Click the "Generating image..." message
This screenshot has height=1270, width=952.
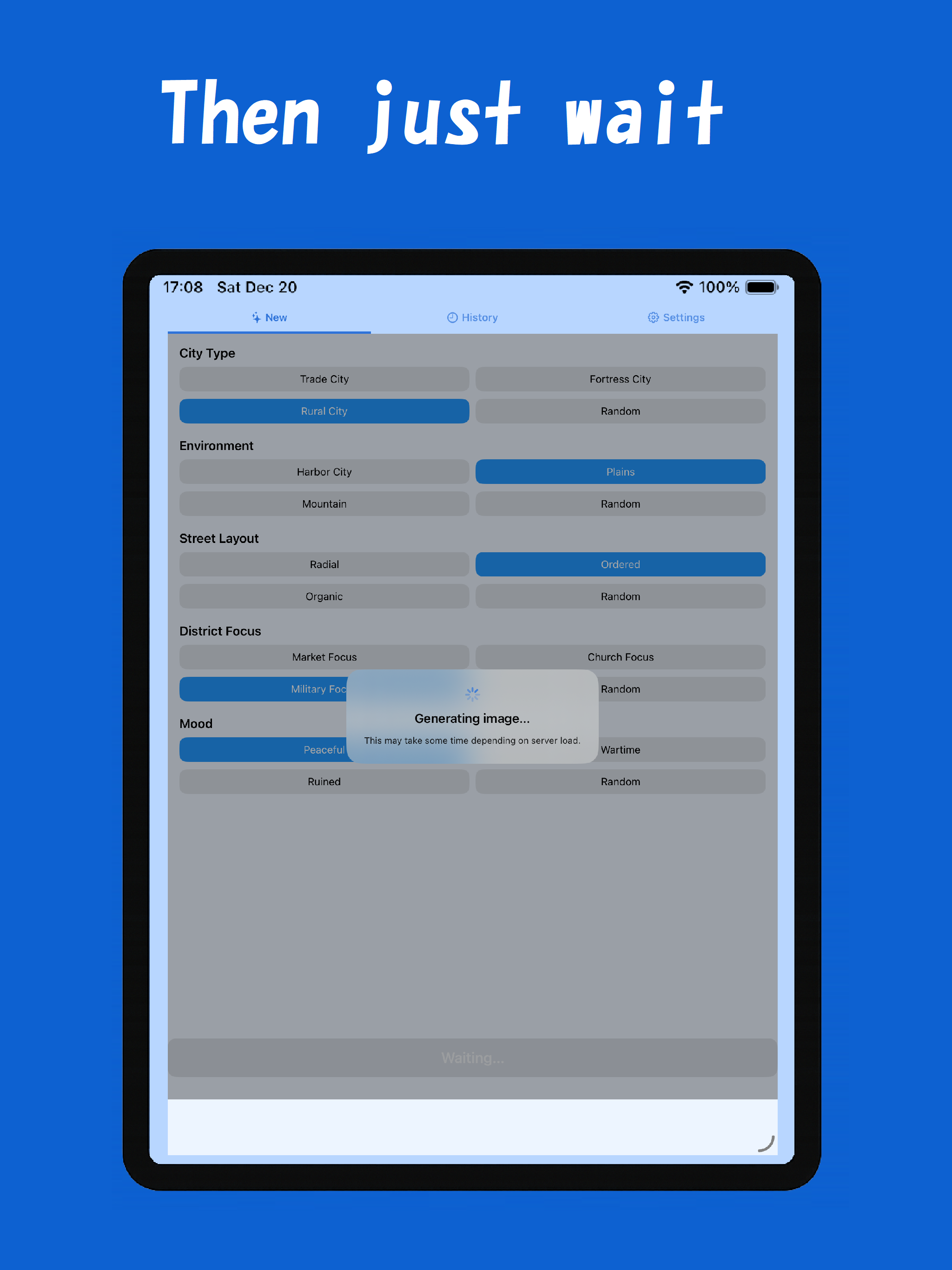[472, 718]
